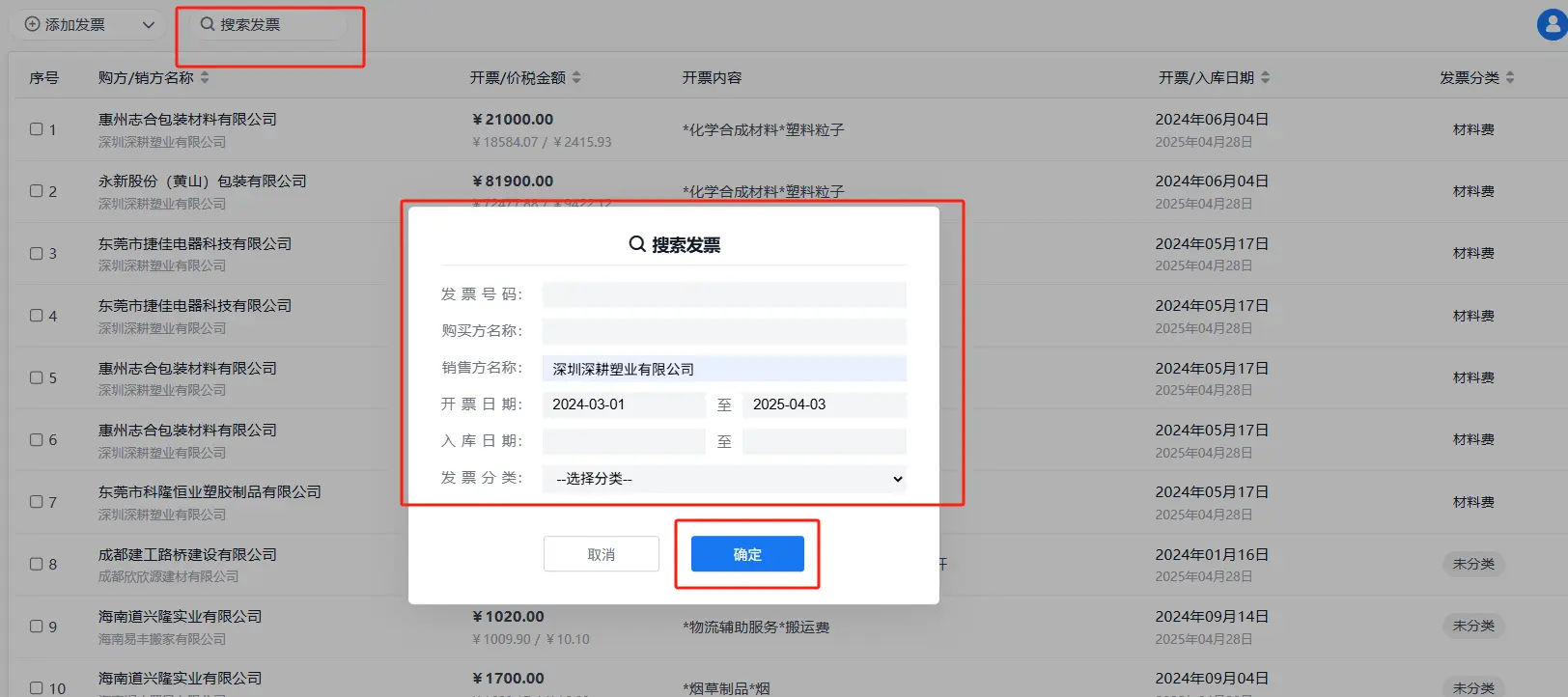Sort by 发票分类 arrows icon

click(1510, 77)
